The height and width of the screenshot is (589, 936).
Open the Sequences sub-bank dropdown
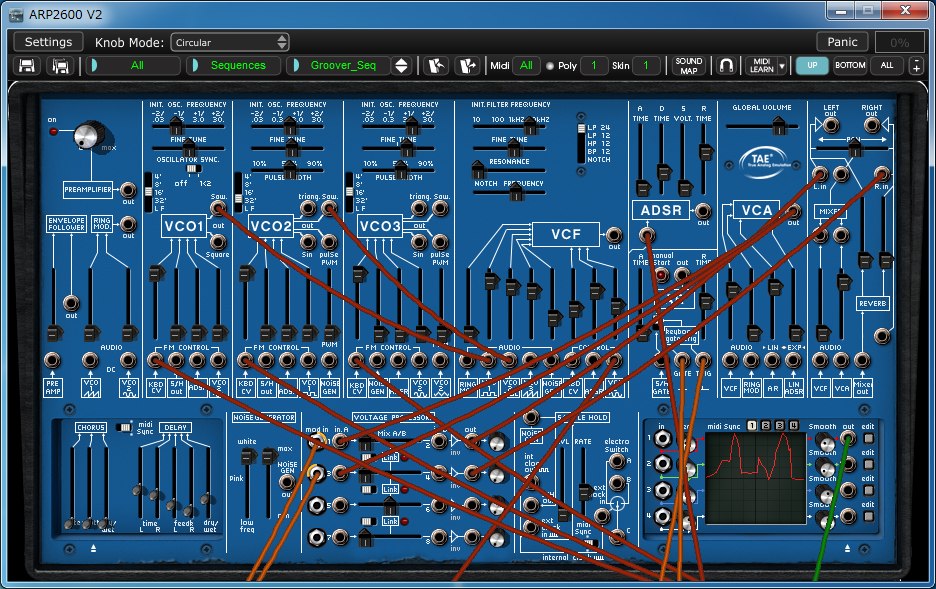(x=233, y=66)
